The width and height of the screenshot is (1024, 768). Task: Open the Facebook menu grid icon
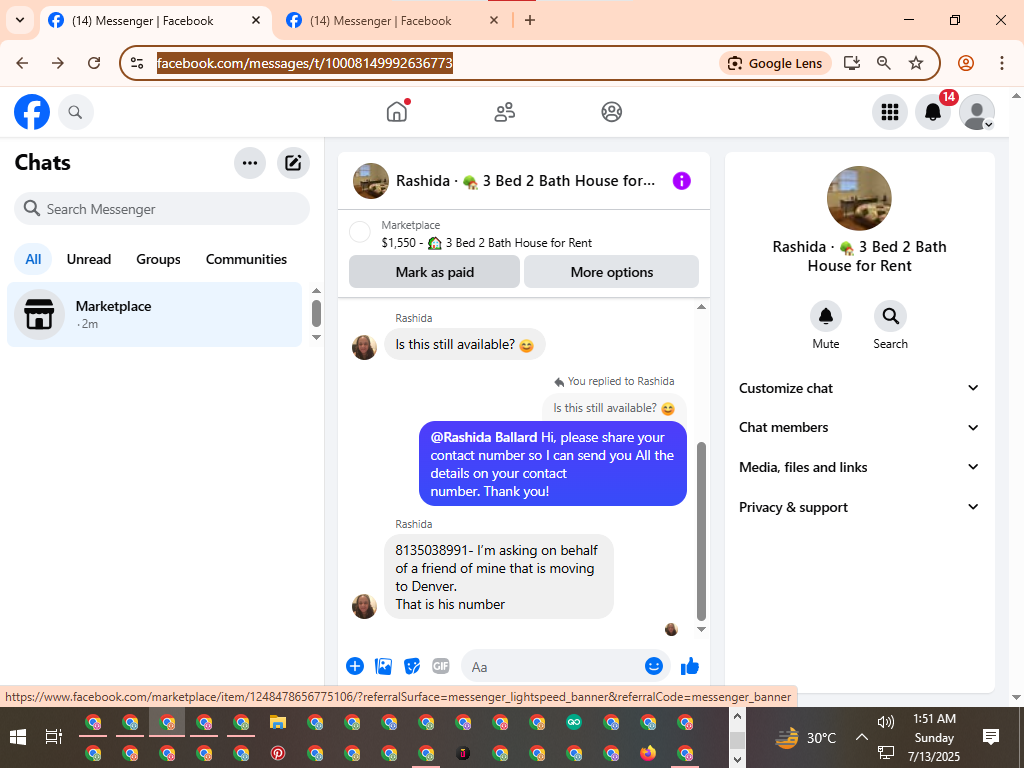[x=889, y=112]
